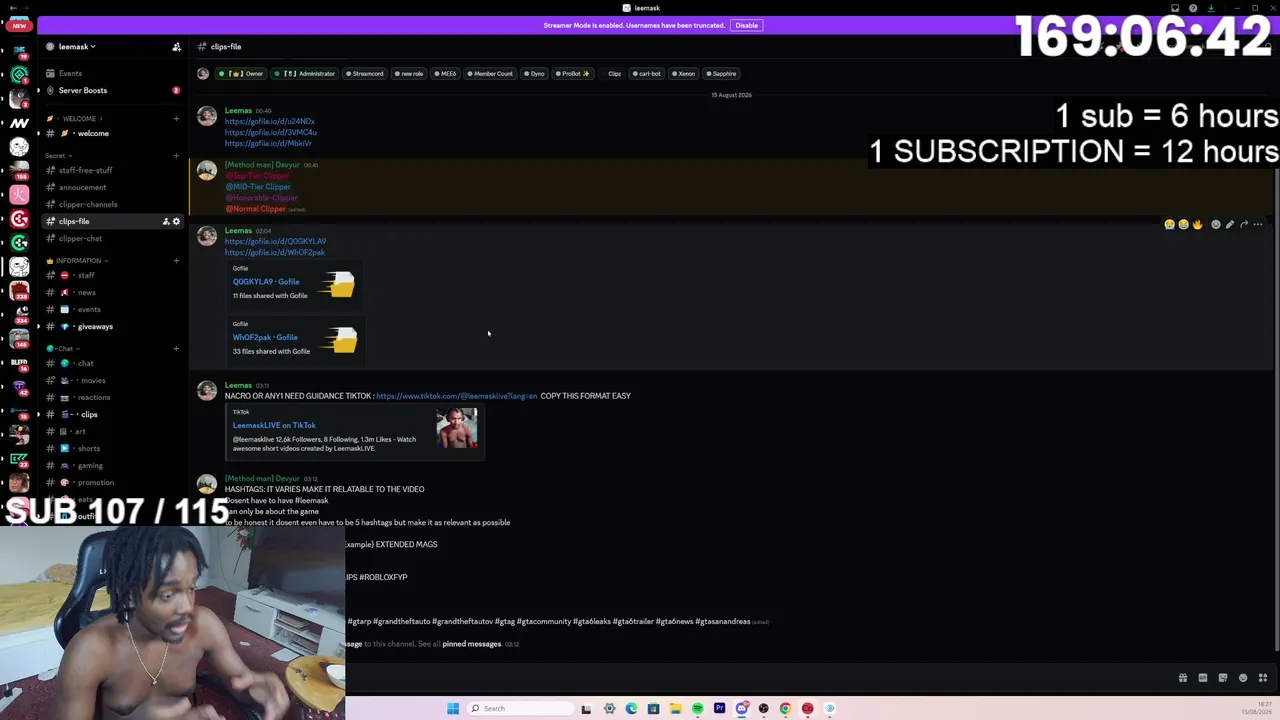Select the MEE6 role tag
1280x720 pixels.
pyautogui.click(x=445, y=73)
